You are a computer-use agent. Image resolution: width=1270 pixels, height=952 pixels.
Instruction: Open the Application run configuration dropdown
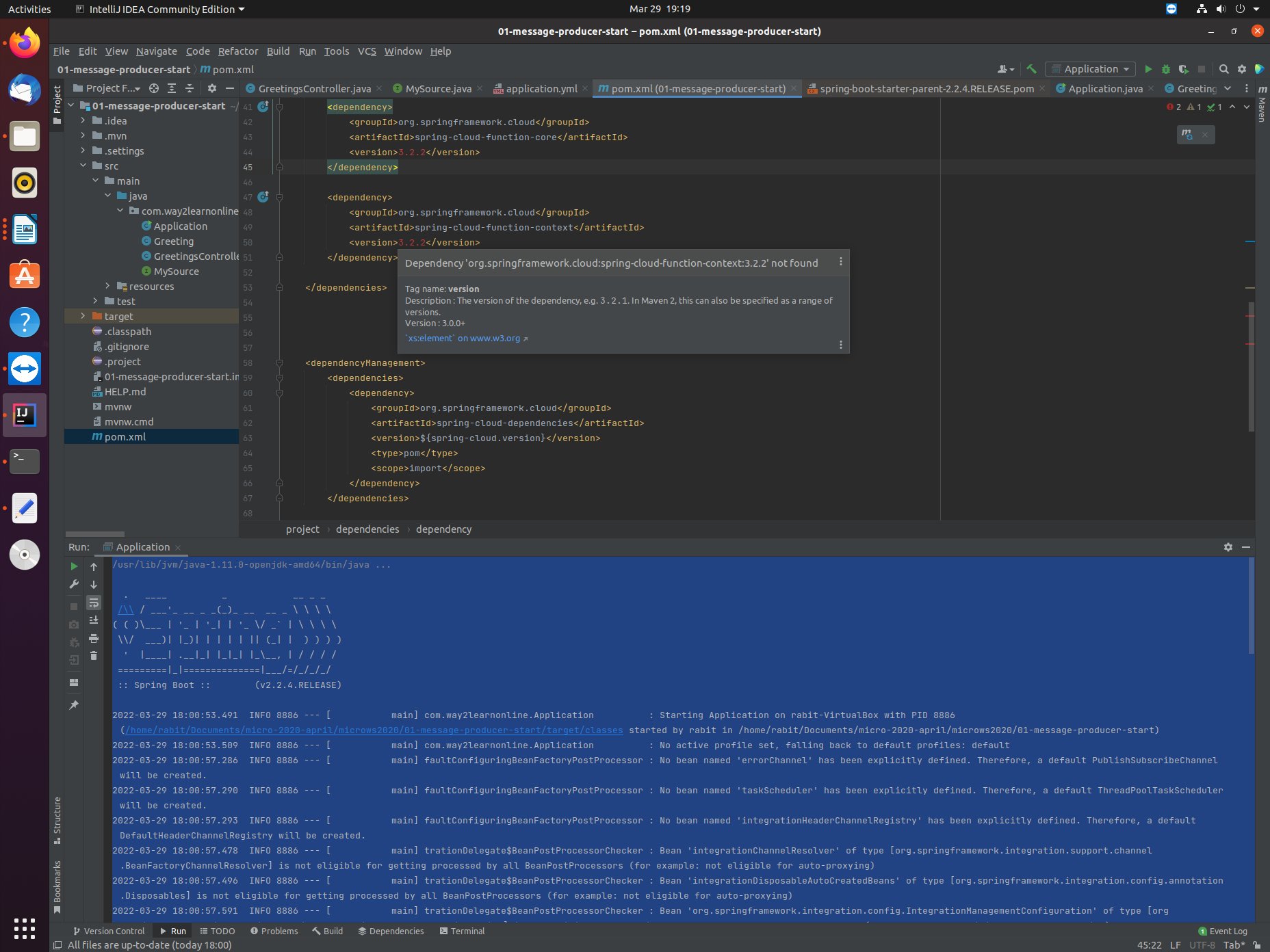[x=1091, y=69]
